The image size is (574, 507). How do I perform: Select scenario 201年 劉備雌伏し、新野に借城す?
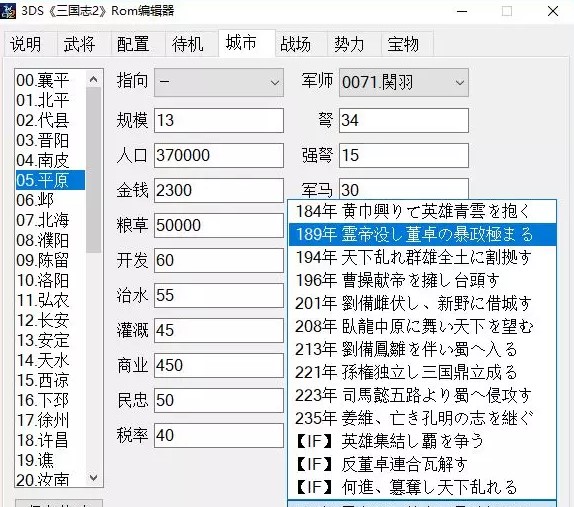(422, 303)
